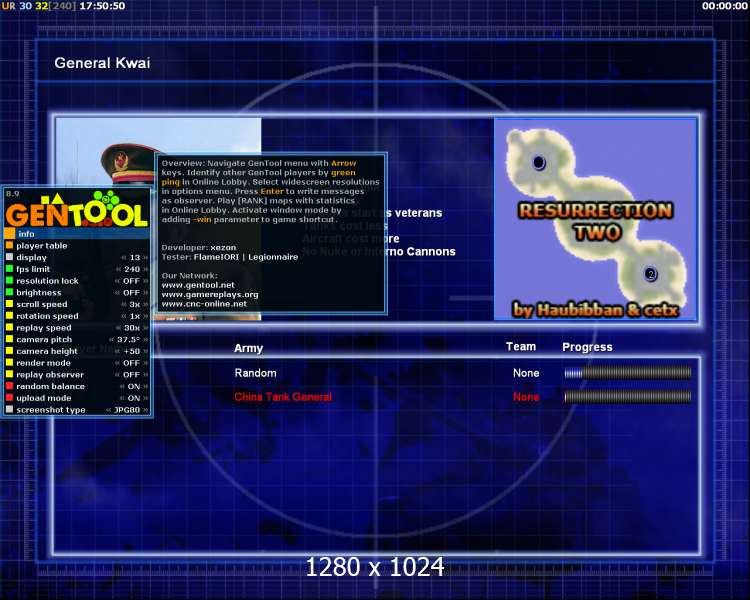Click the Random army progress bar
Image resolution: width=750 pixels, height=600 pixels.
pos(628,373)
